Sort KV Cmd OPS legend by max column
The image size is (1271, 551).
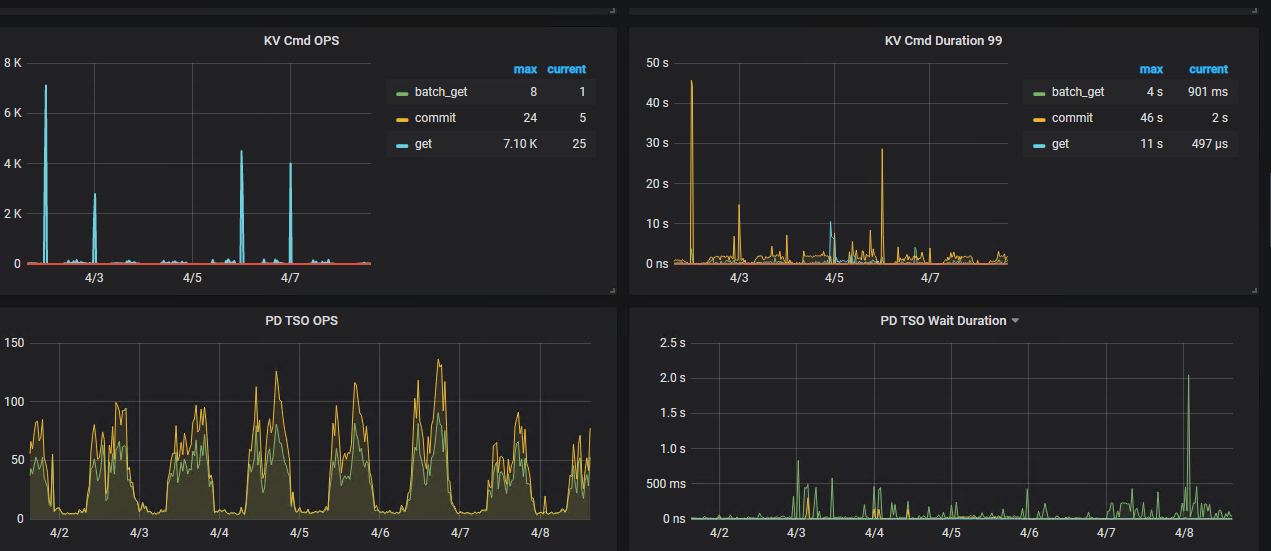pos(525,69)
